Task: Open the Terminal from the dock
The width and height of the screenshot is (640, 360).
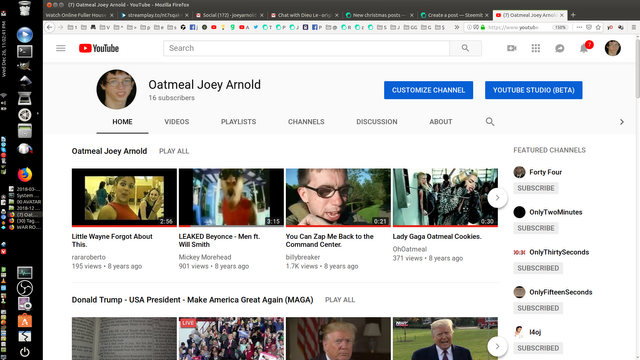Action: [24, 51]
